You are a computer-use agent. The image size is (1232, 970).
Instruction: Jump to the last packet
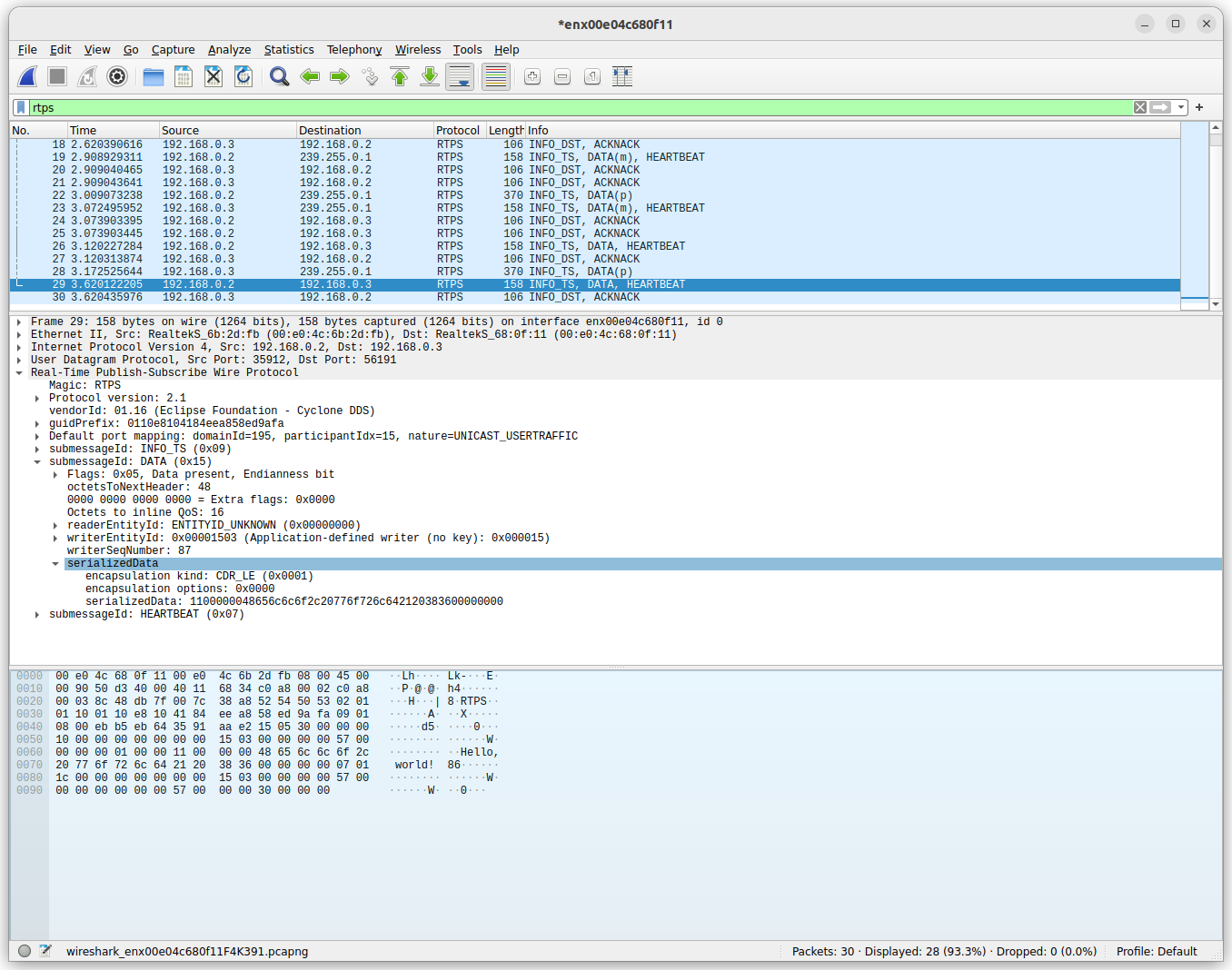pyautogui.click(x=430, y=77)
